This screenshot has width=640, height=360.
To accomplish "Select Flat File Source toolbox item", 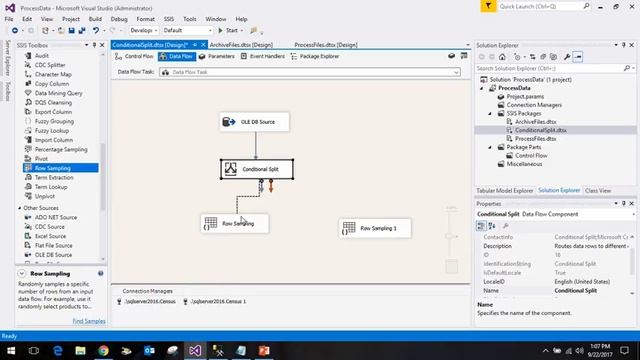I will (x=53, y=245).
